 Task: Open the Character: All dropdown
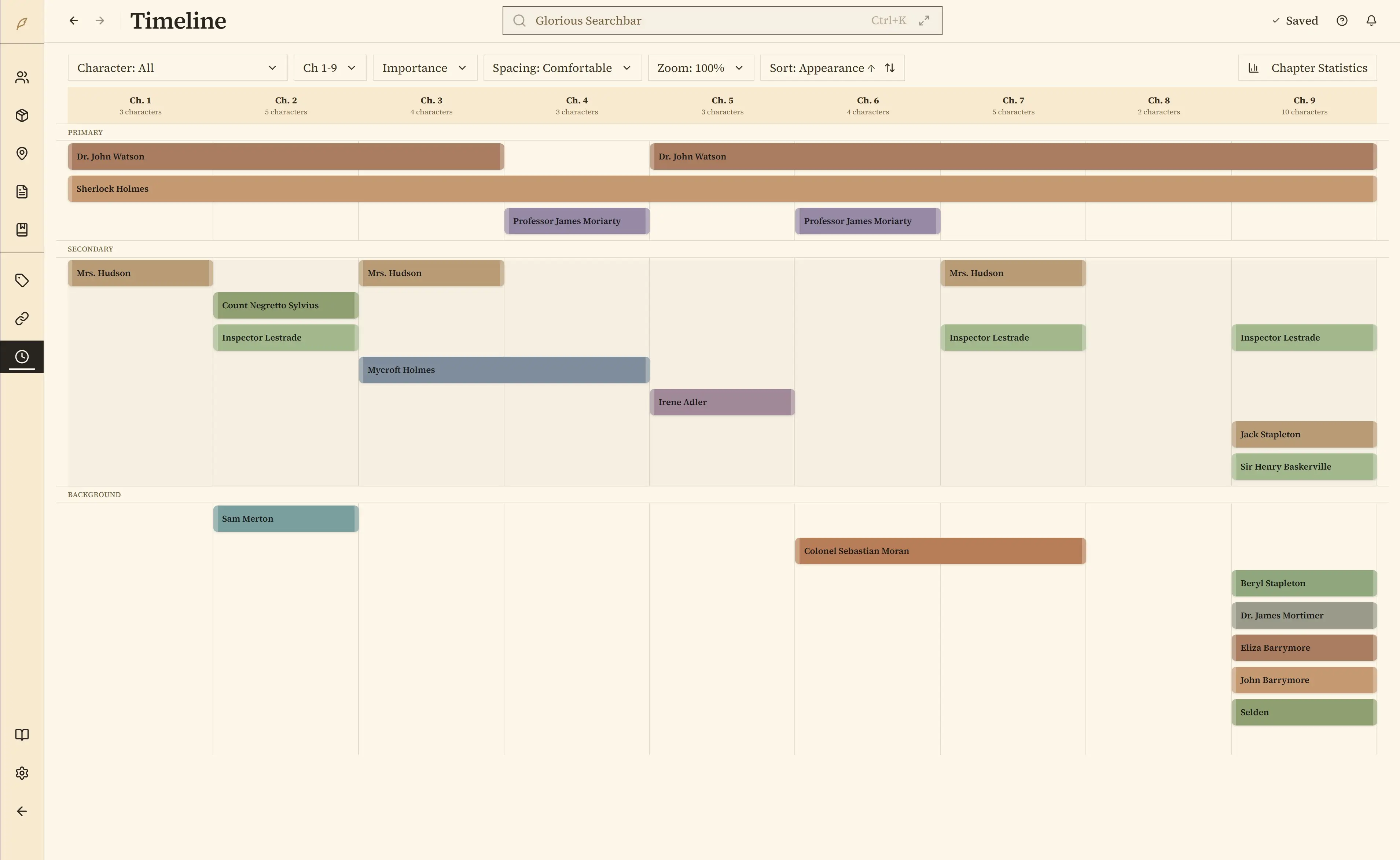(177, 68)
